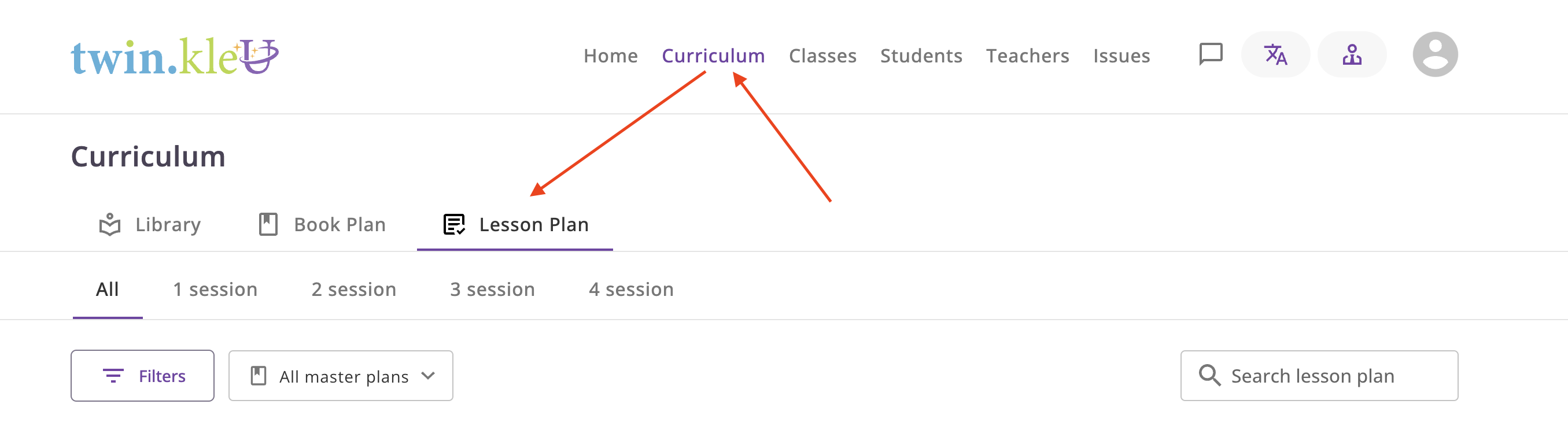
Task: Open the All master plans dropdown
Action: (x=340, y=376)
